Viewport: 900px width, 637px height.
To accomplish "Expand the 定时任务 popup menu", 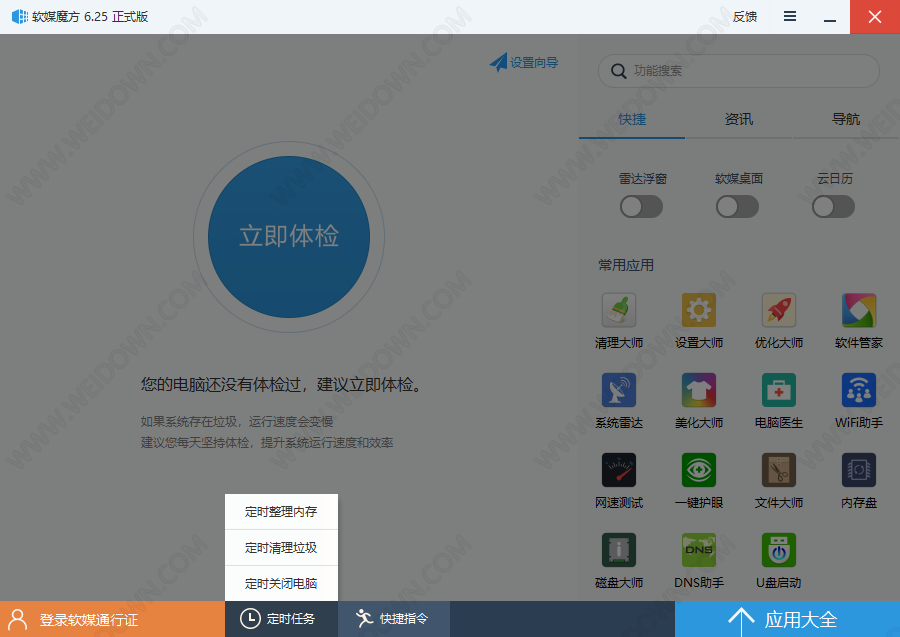I will (x=281, y=619).
